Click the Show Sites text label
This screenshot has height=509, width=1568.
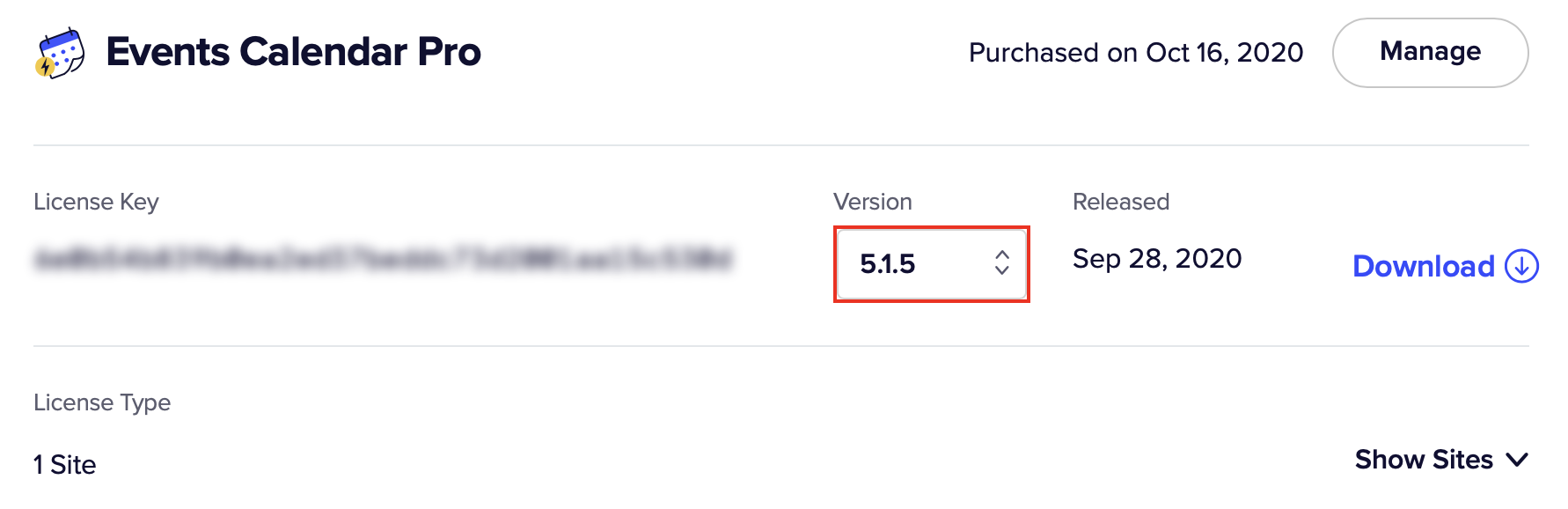(x=1424, y=460)
